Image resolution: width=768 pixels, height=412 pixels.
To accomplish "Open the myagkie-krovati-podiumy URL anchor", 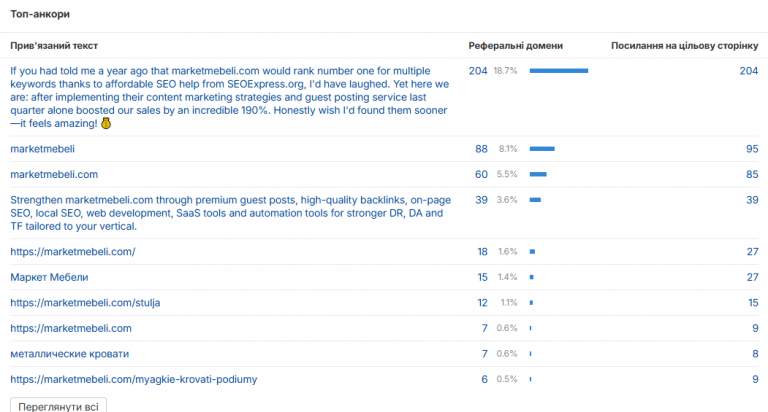I will (x=134, y=379).
